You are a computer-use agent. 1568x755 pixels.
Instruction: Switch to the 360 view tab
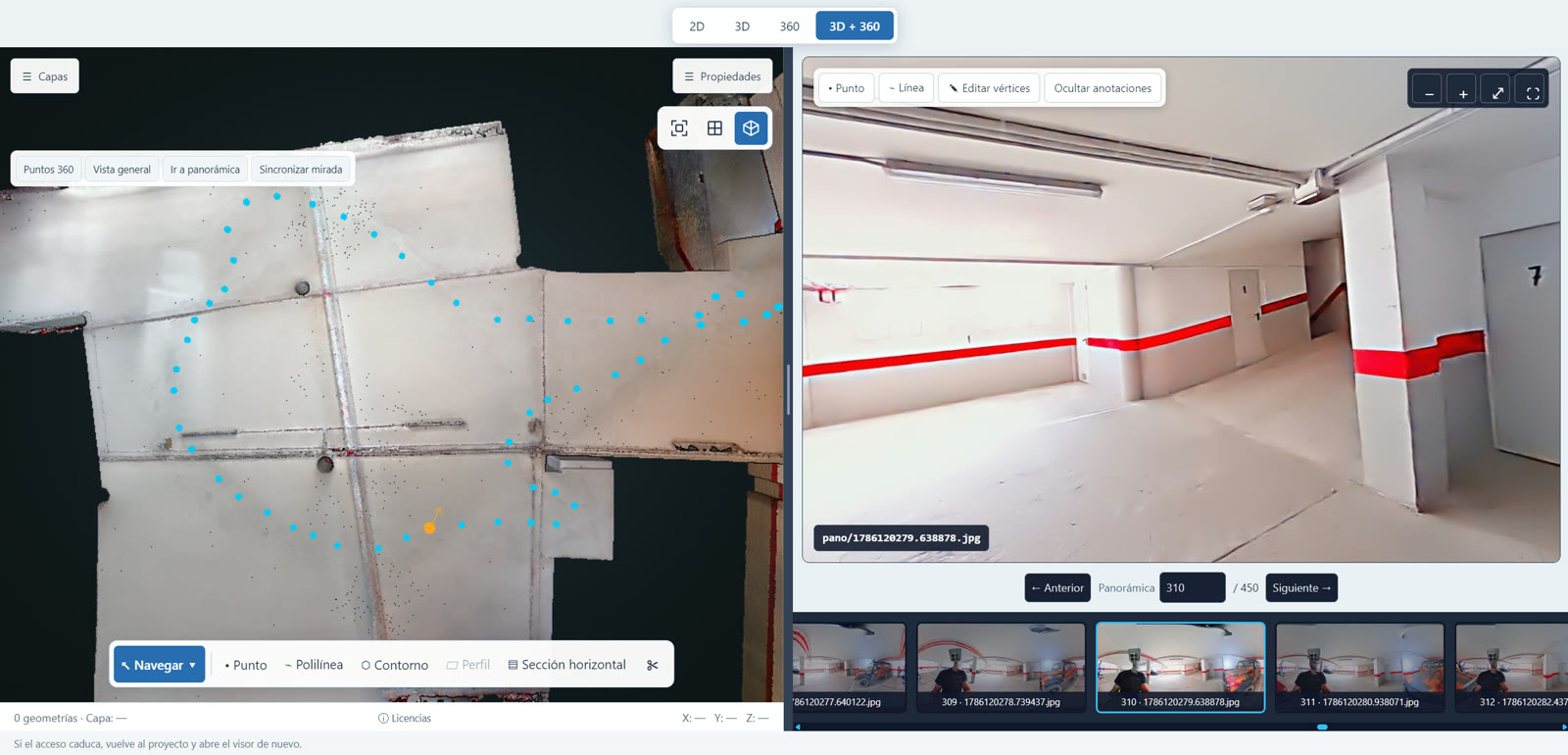(789, 26)
